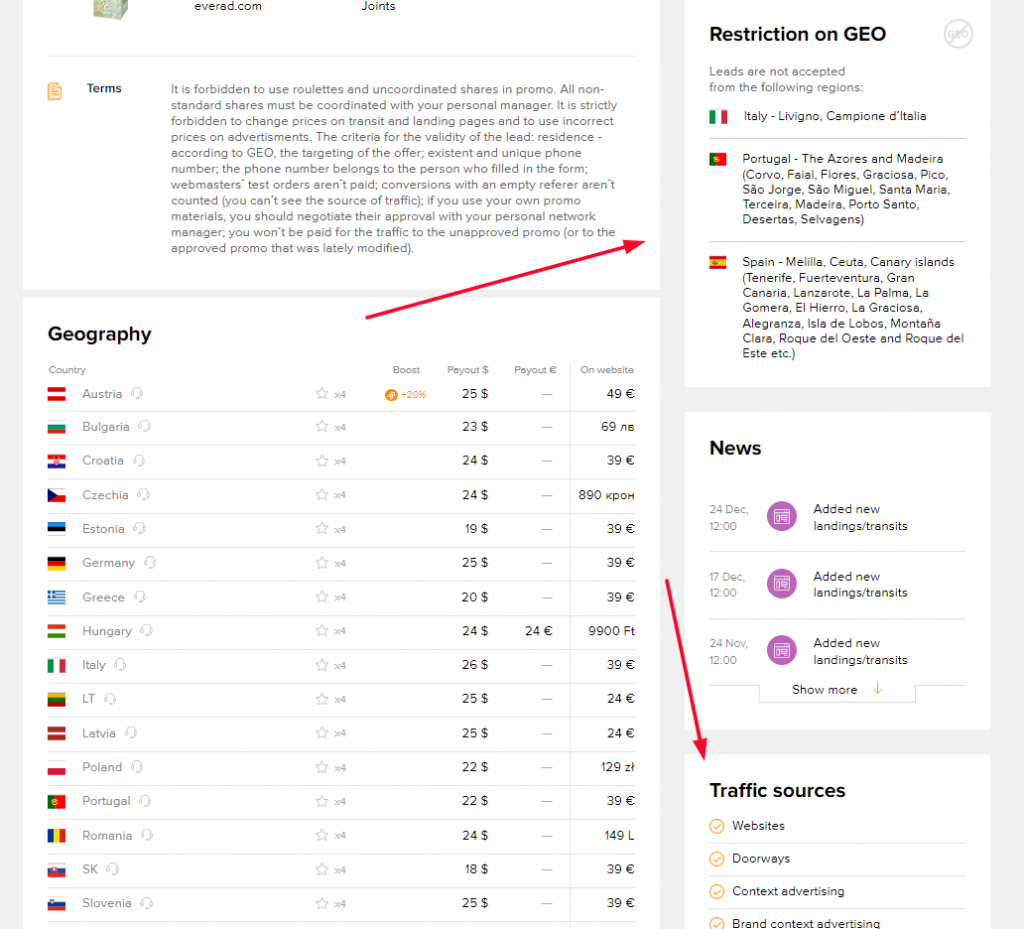Click the Spain flag icon in GEO restrictions

tap(718, 262)
